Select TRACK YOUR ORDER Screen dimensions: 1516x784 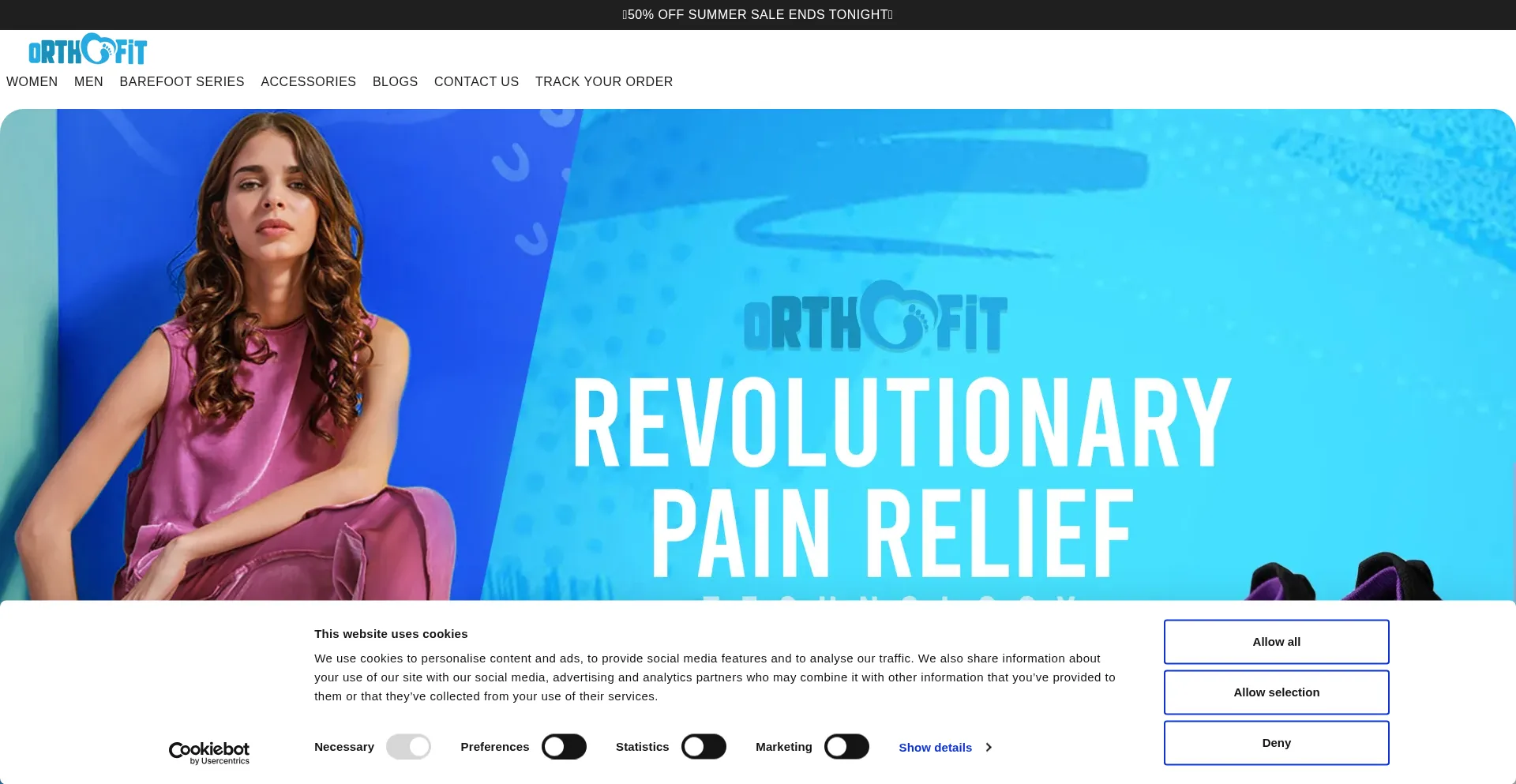pyautogui.click(x=604, y=82)
